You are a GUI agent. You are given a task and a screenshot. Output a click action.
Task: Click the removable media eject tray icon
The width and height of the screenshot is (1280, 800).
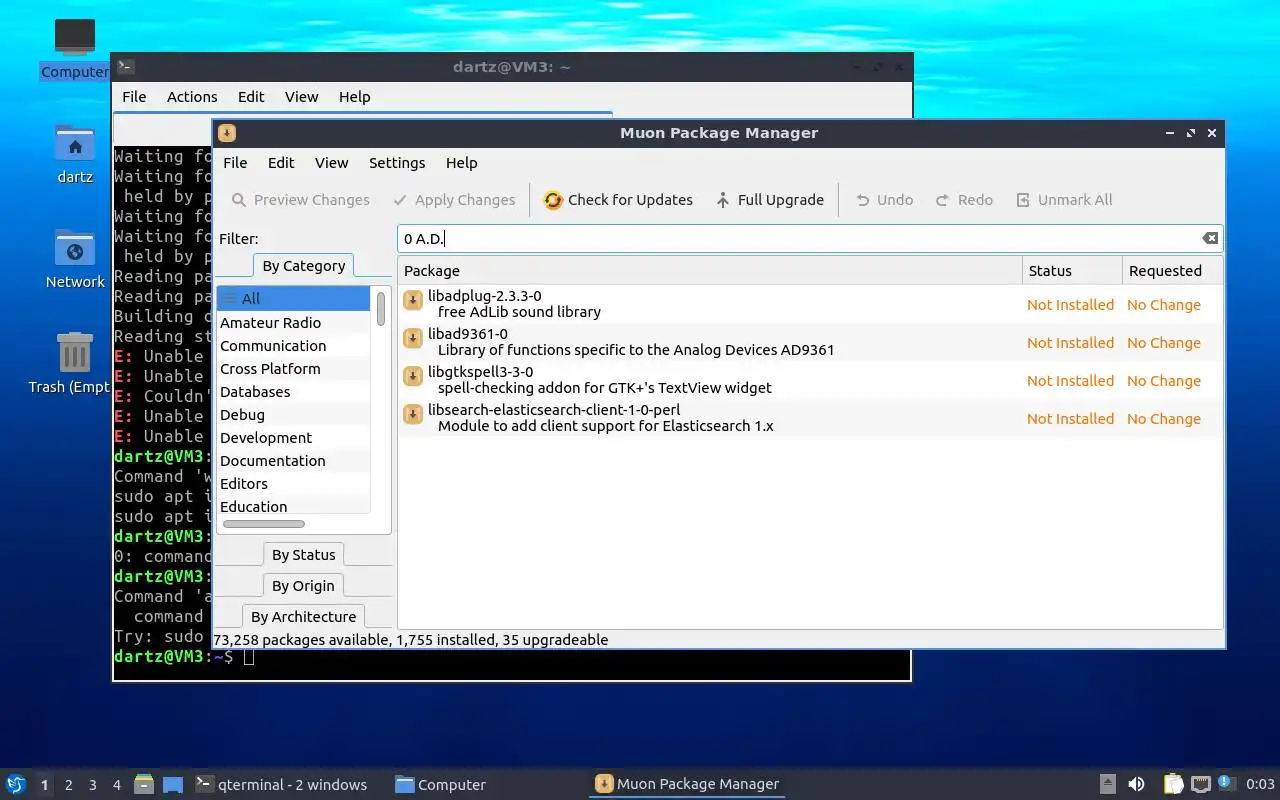point(1107,784)
